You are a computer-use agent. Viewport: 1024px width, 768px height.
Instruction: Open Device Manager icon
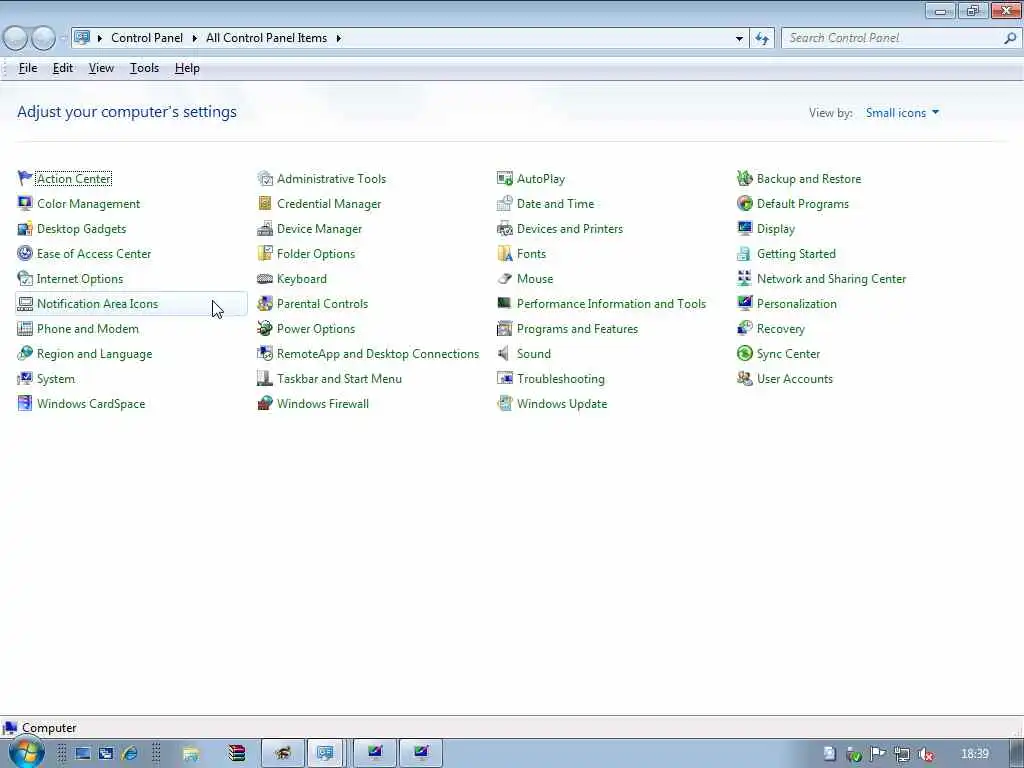(264, 228)
